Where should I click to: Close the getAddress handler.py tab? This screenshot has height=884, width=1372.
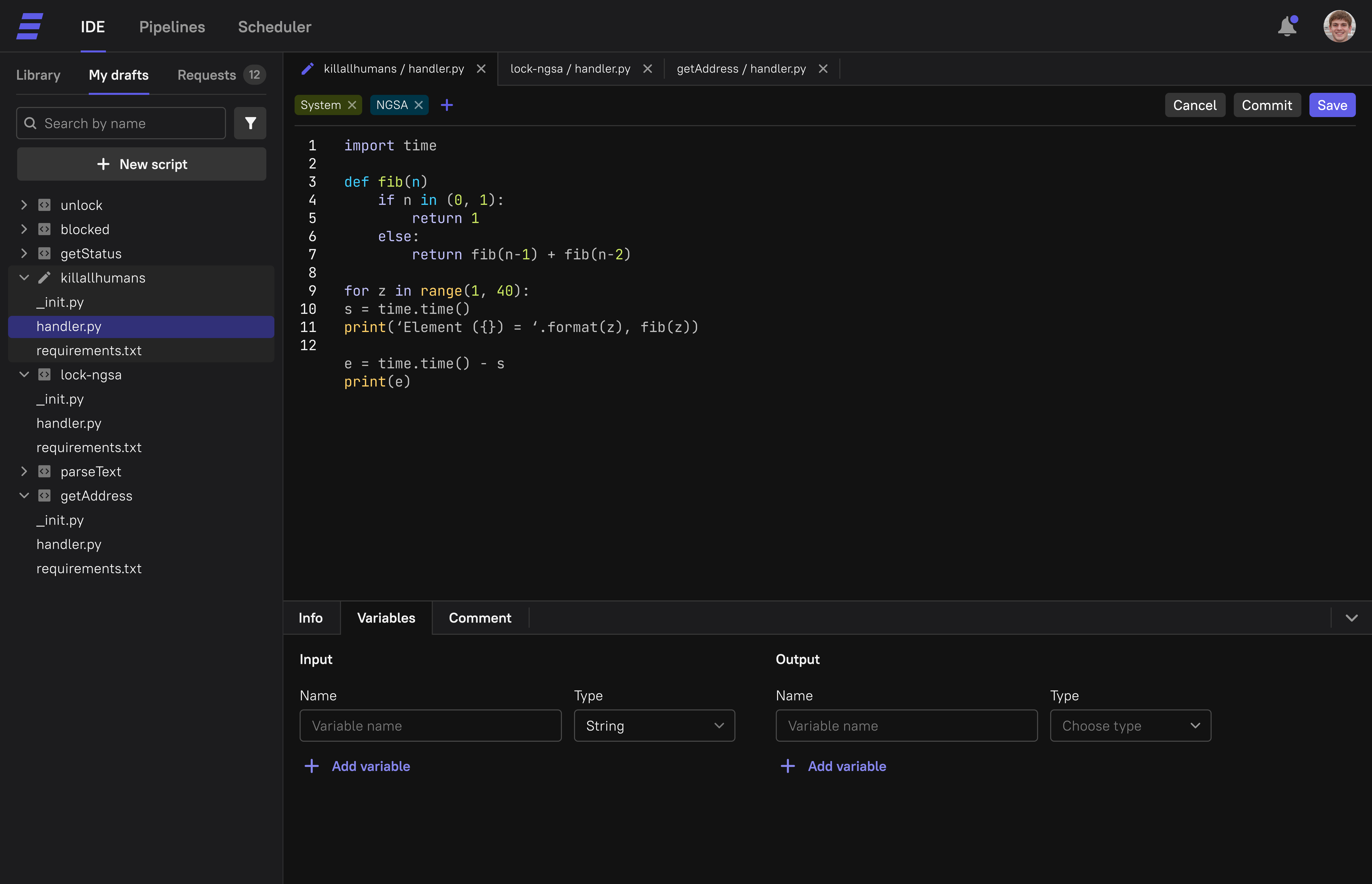823,69
